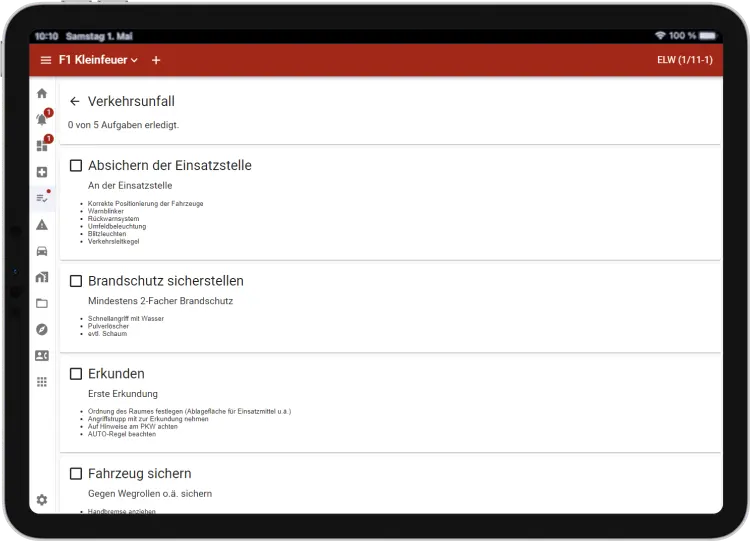Open the hamburger menu
Image resolution: width=750 pixels, height=541 pixels.
tap(45, 60)
